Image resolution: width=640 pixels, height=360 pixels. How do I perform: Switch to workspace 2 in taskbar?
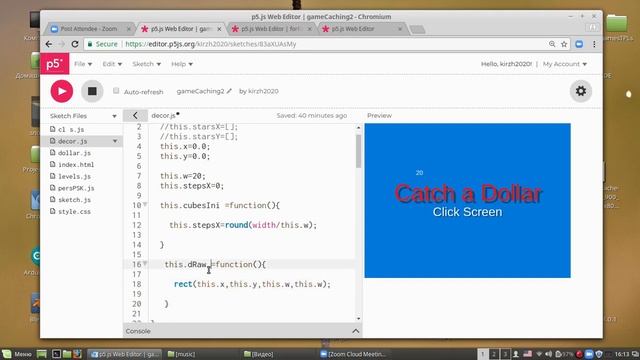point(494,354)
